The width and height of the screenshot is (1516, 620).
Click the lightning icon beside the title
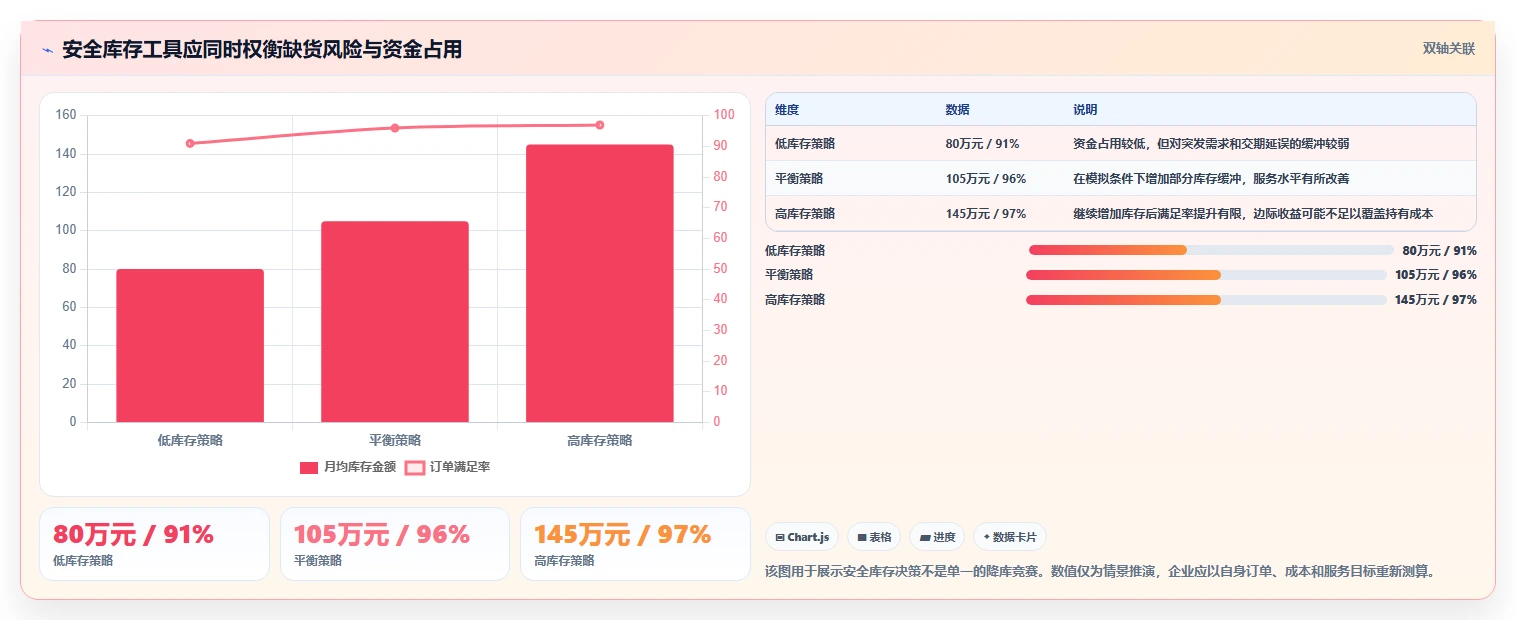tap(48, 50)
